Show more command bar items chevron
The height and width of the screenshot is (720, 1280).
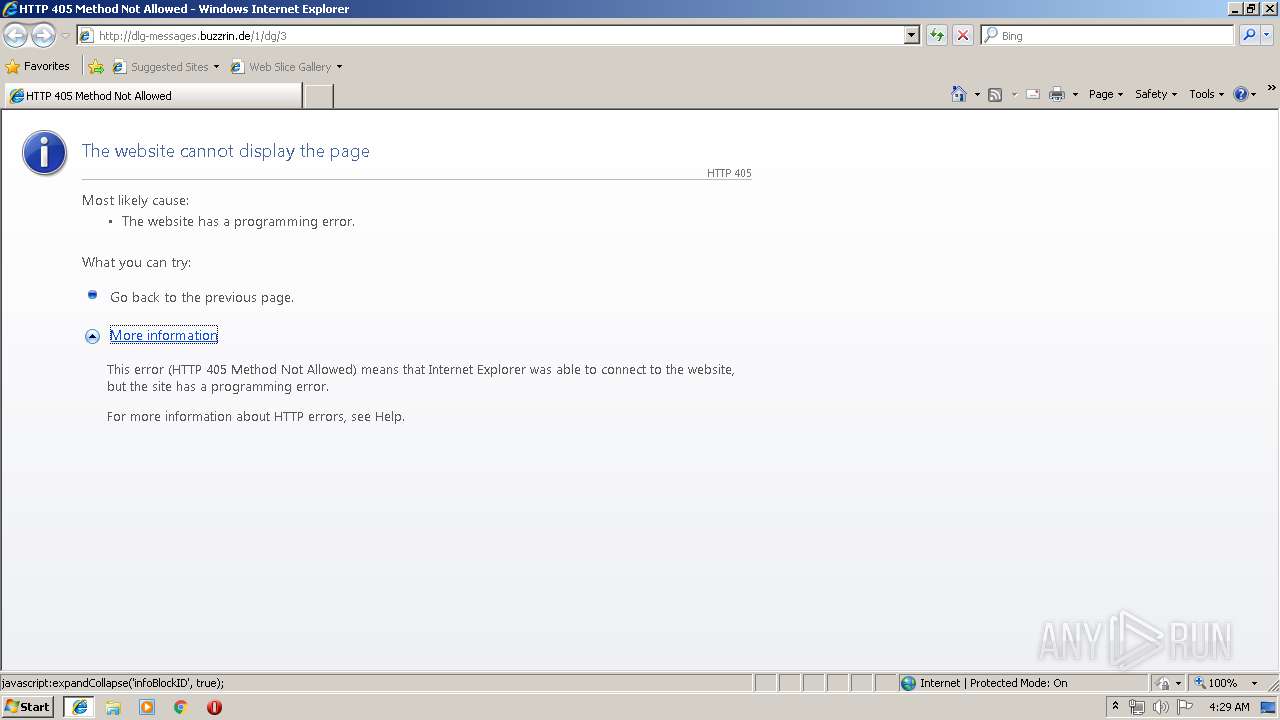1271,89
